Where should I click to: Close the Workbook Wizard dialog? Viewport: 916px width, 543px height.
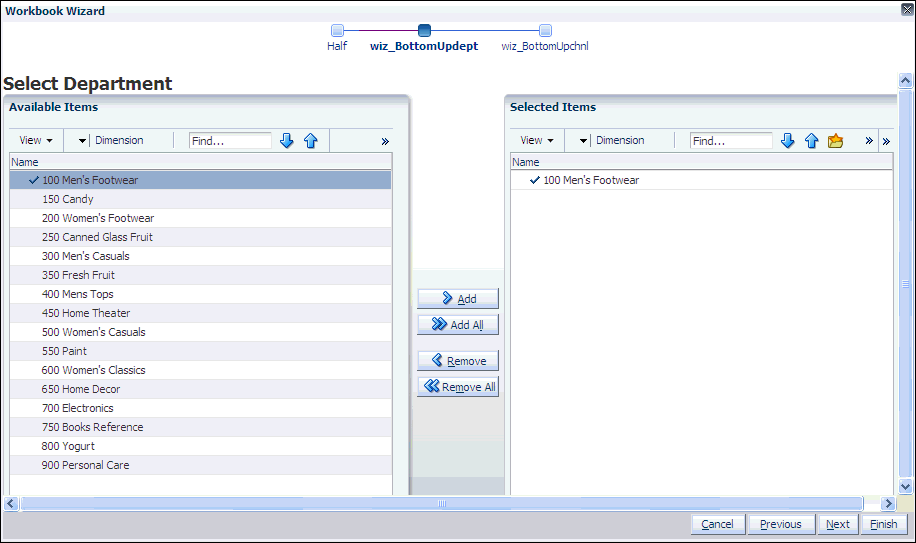(x=907, y=9)
